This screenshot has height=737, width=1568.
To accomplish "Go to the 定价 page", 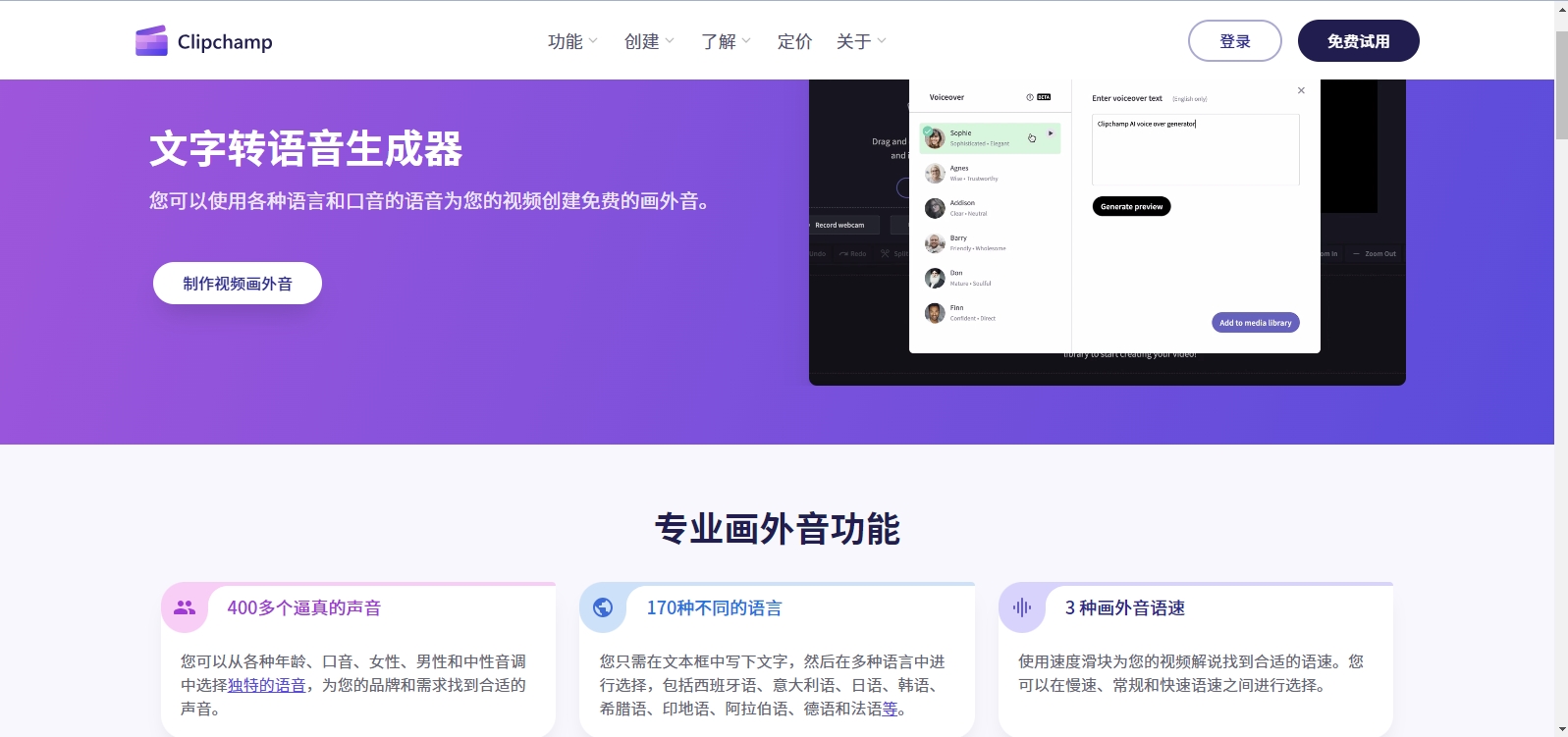I will click(794, 41).
